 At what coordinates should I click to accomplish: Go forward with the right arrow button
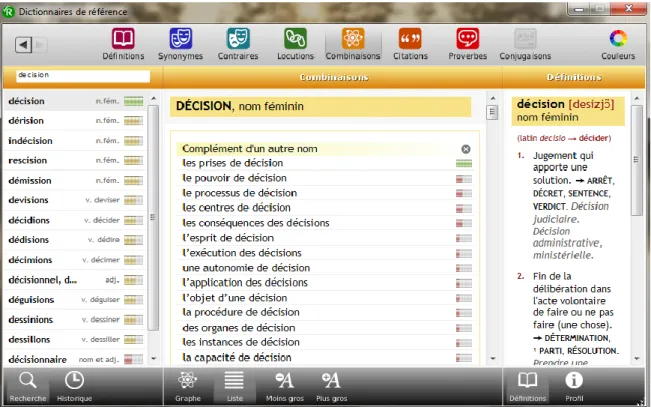click(x=40, y=44)
